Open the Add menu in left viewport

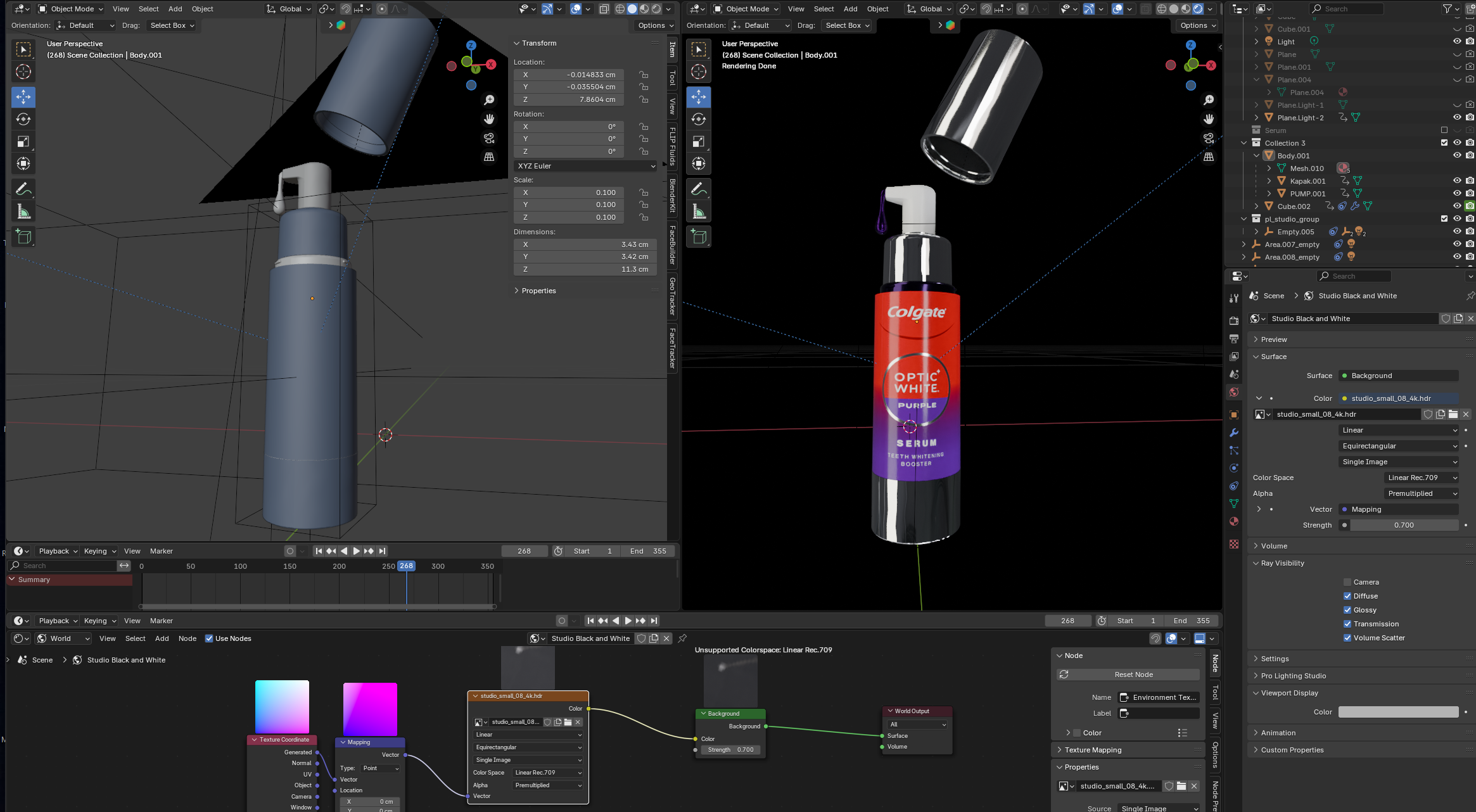click(175, 9)
